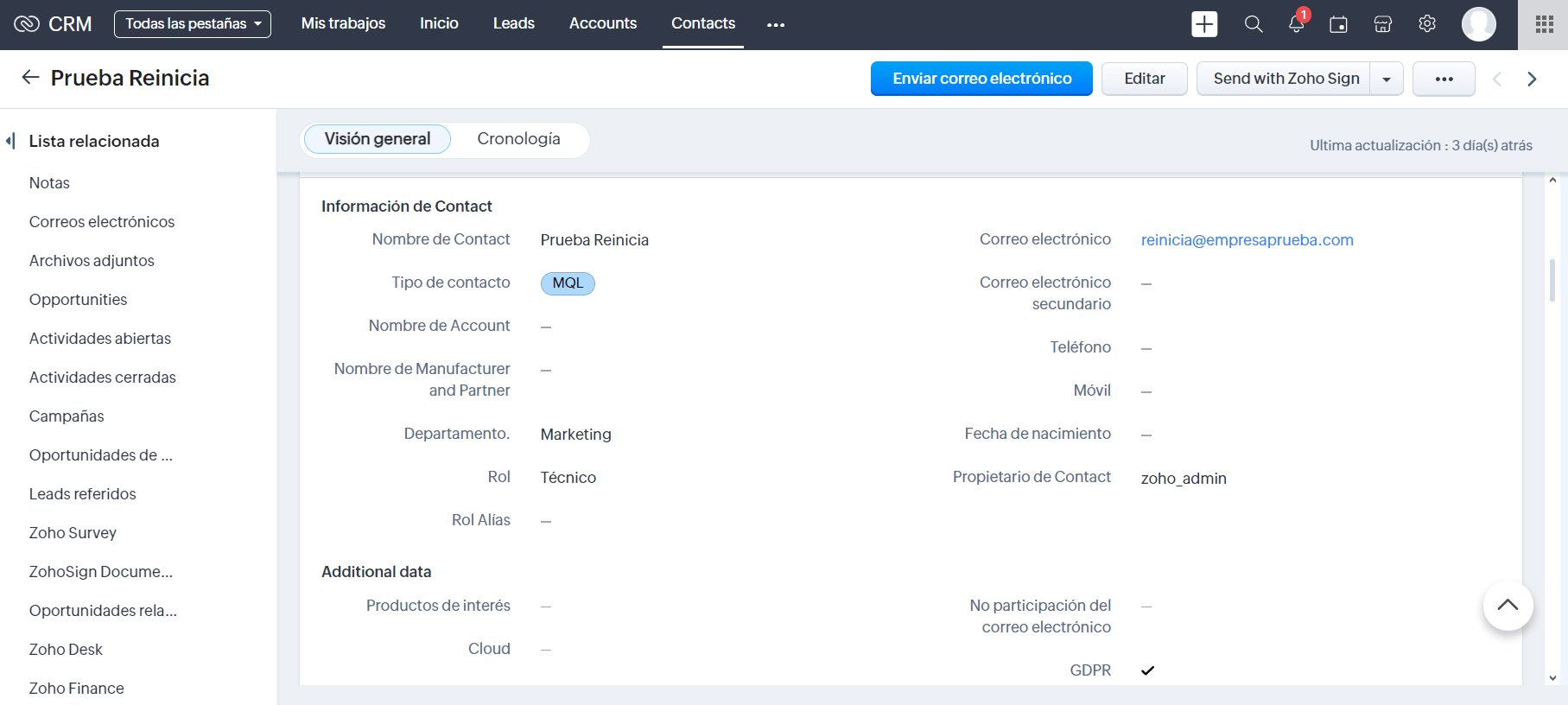Click Enviar correo electrónico button
Image resolution: width=1568 pixels, height=705 pixels.
(x=981, y=79)
